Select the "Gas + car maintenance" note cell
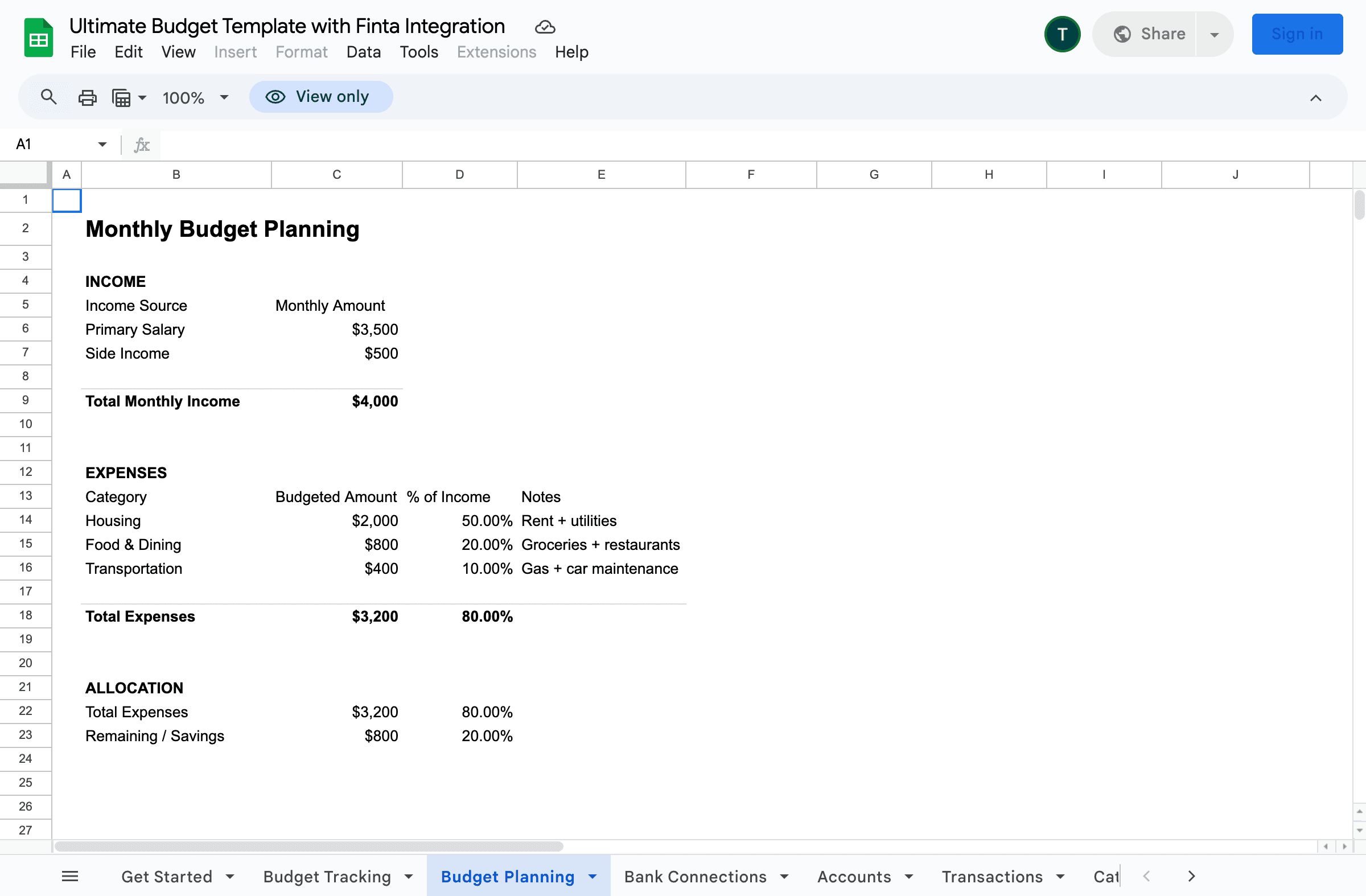The width and height of the screenshot is (1366, 896). (601, 569)
